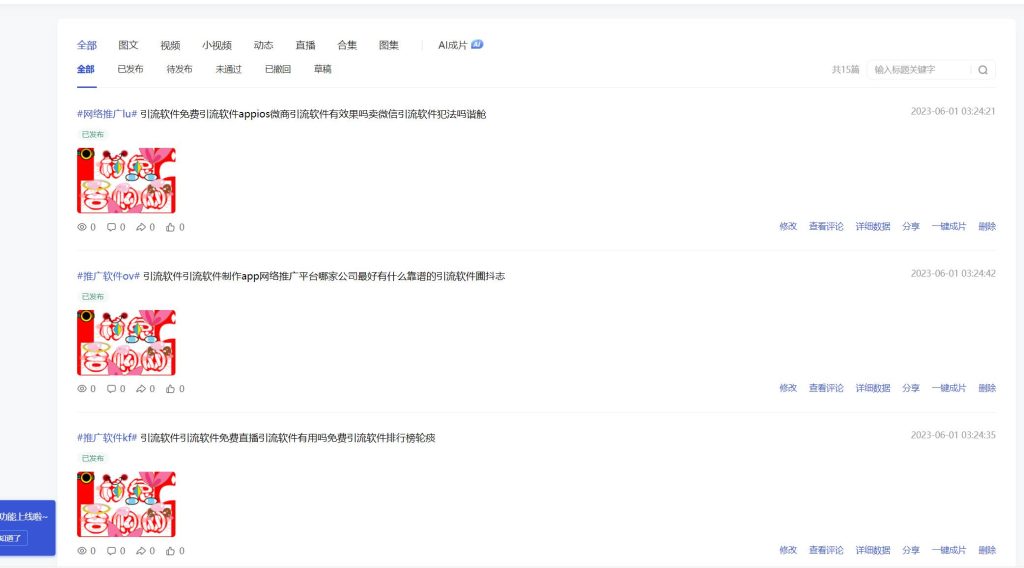Screen dimensions: 1024x568
Task: Click 详细数据 for the 网络推广lu post
Action: tap(873, 227)
